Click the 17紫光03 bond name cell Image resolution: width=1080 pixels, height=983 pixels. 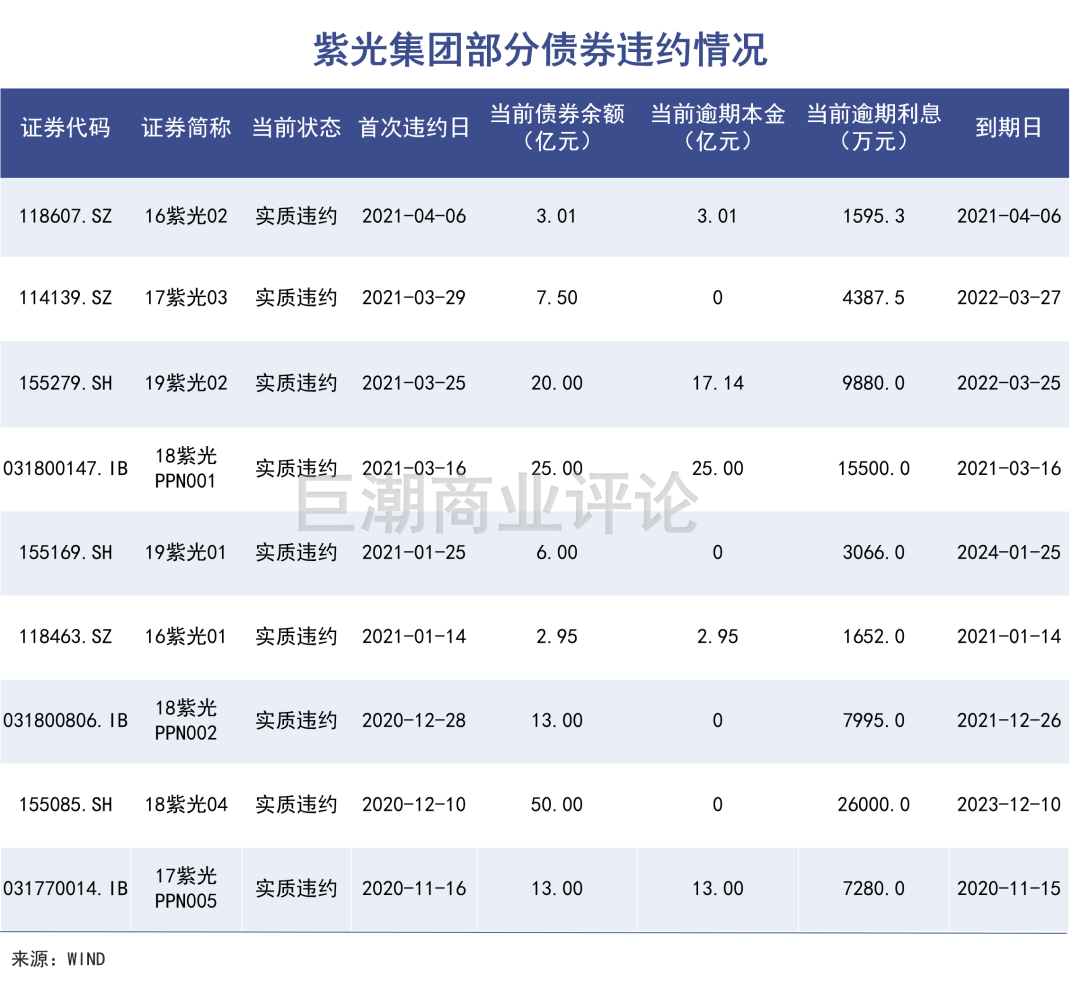pyautogui.click(x=186, y=298)
